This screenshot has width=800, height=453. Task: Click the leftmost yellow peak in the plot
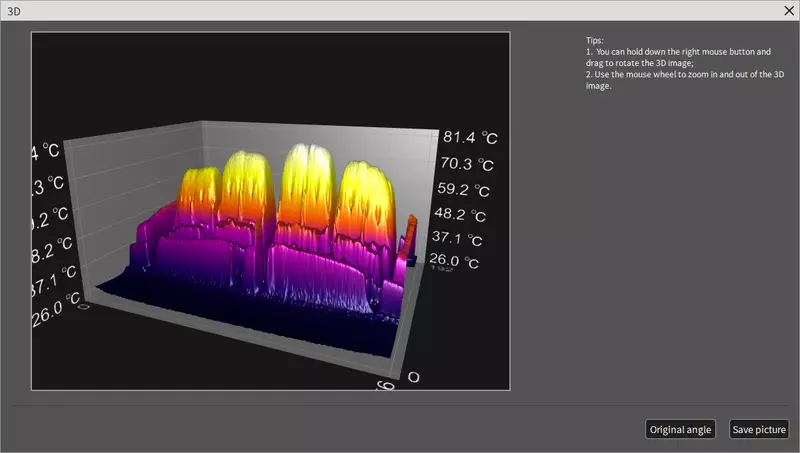[200, 185]
